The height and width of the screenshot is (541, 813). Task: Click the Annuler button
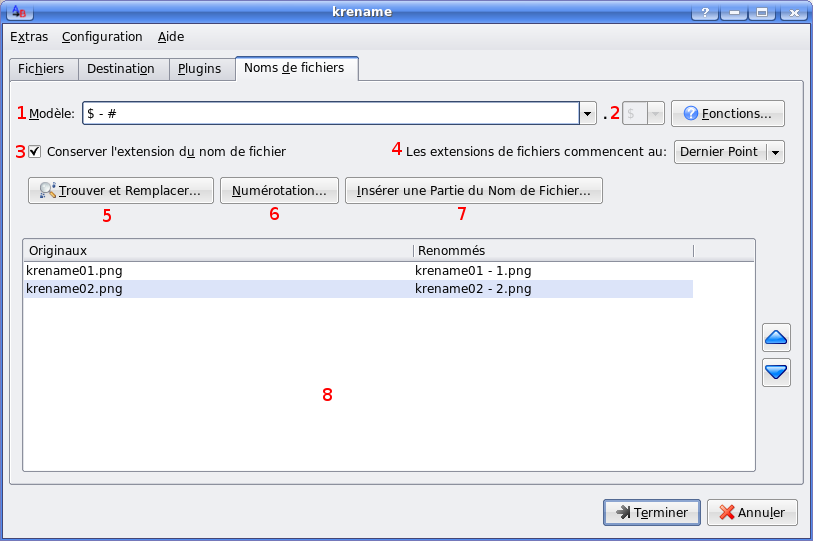[752, 512]
